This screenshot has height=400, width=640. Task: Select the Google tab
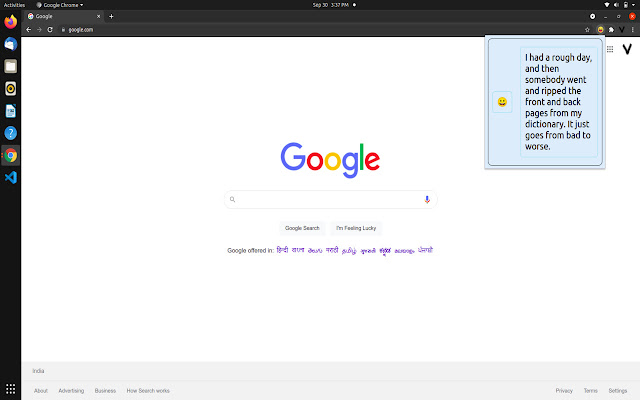(63, 16)
